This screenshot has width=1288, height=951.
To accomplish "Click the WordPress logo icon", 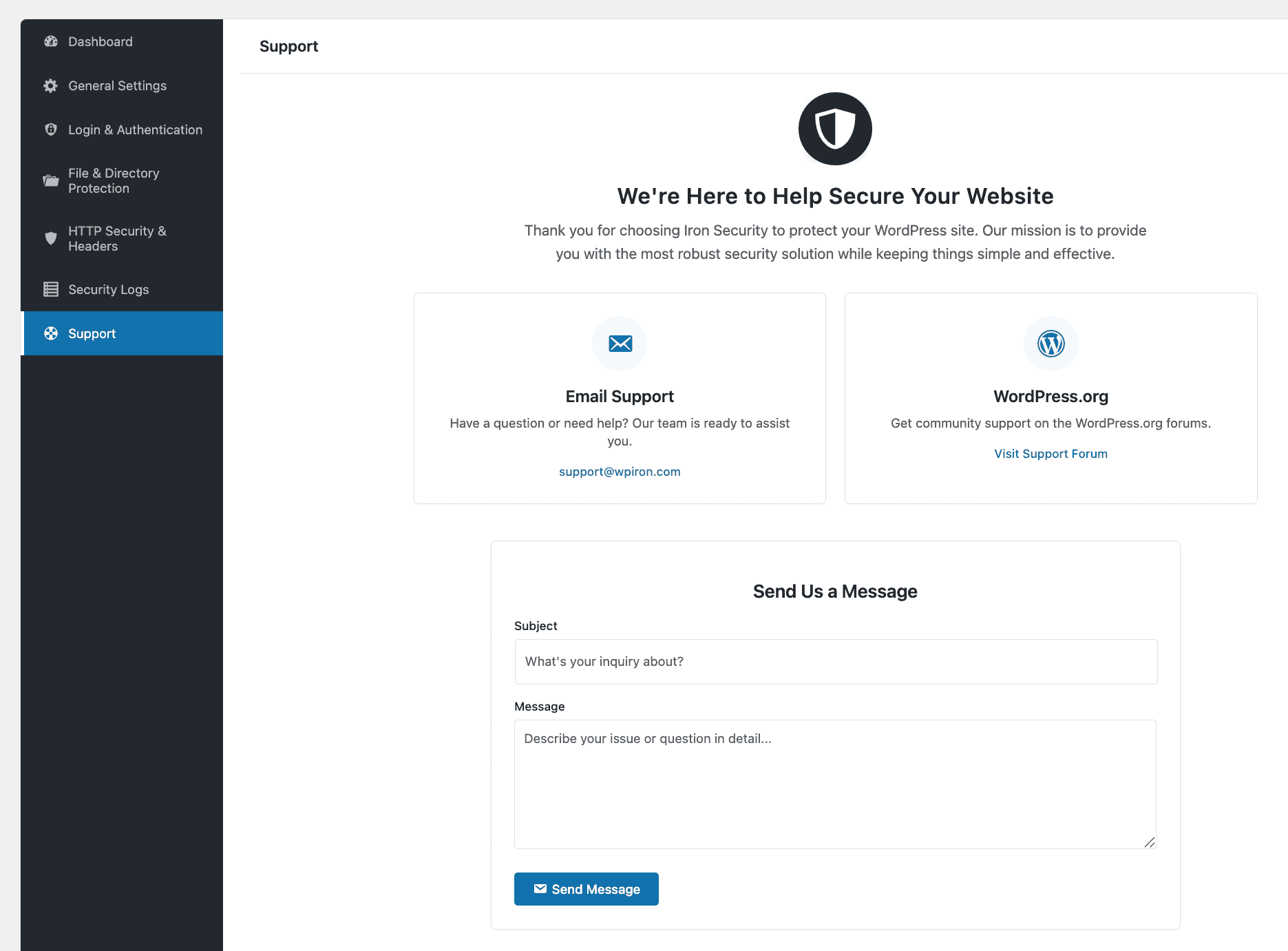I will pyautogui.click(x=1051, y=343).
